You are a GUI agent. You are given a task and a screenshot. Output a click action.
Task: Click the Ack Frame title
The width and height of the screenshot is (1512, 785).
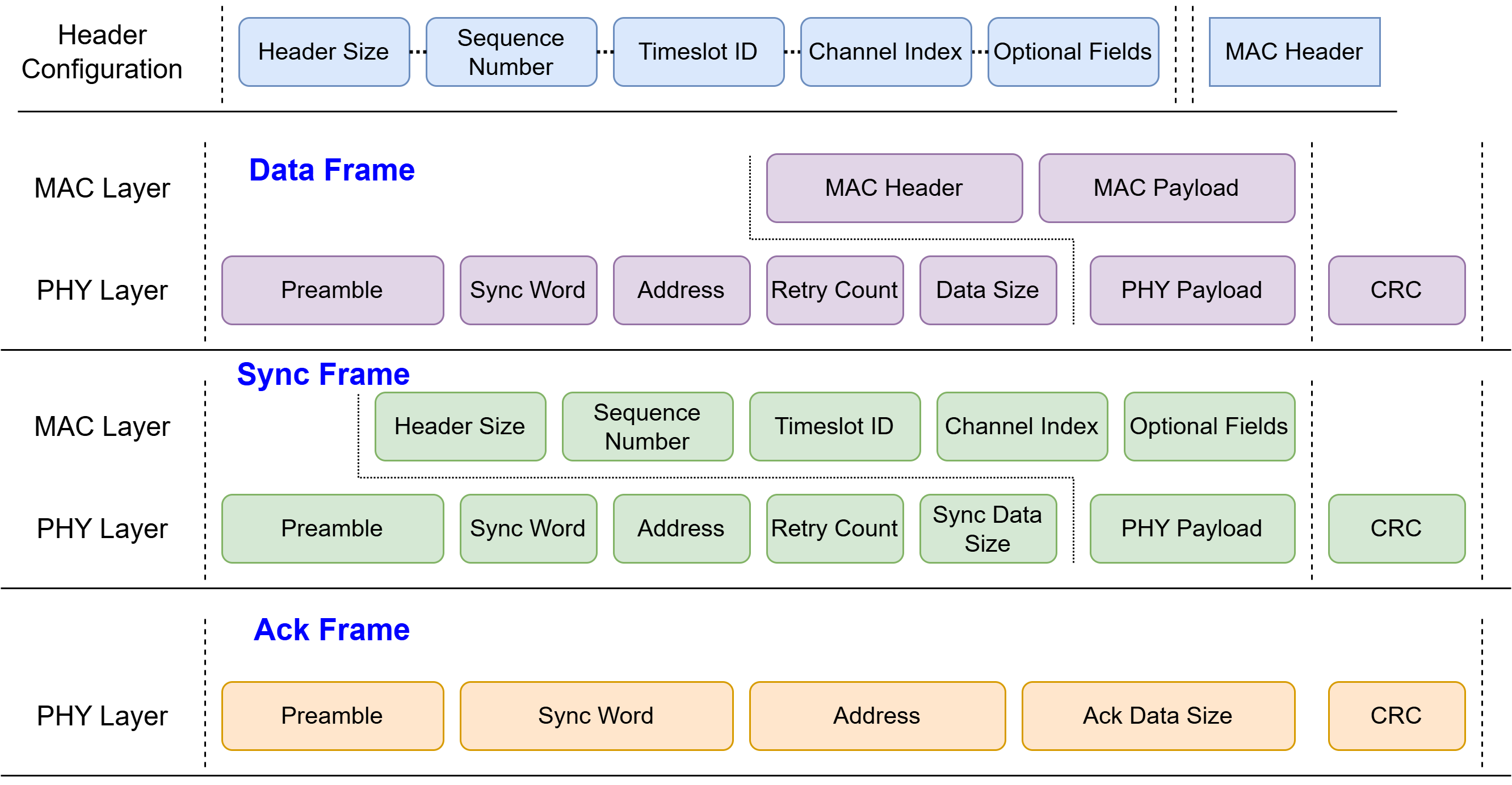point(331,629)
